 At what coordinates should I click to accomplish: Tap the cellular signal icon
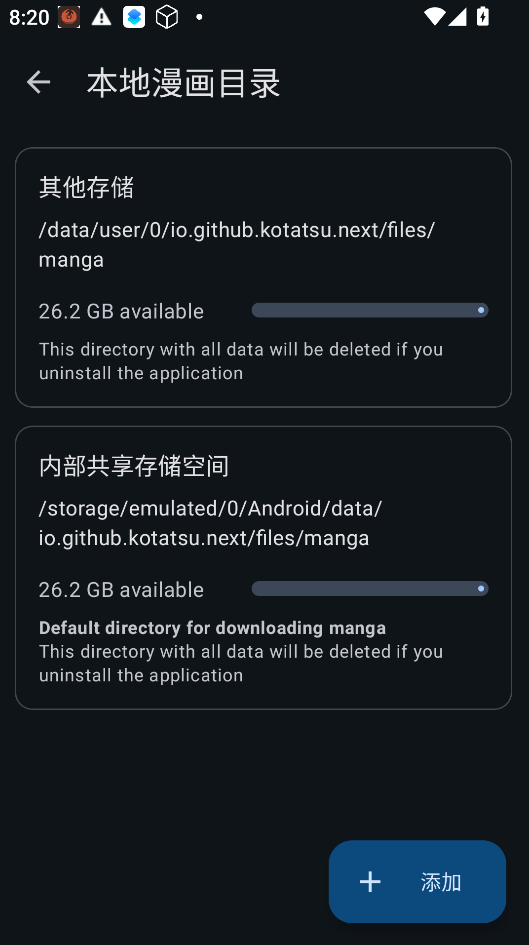click(457, 16)
